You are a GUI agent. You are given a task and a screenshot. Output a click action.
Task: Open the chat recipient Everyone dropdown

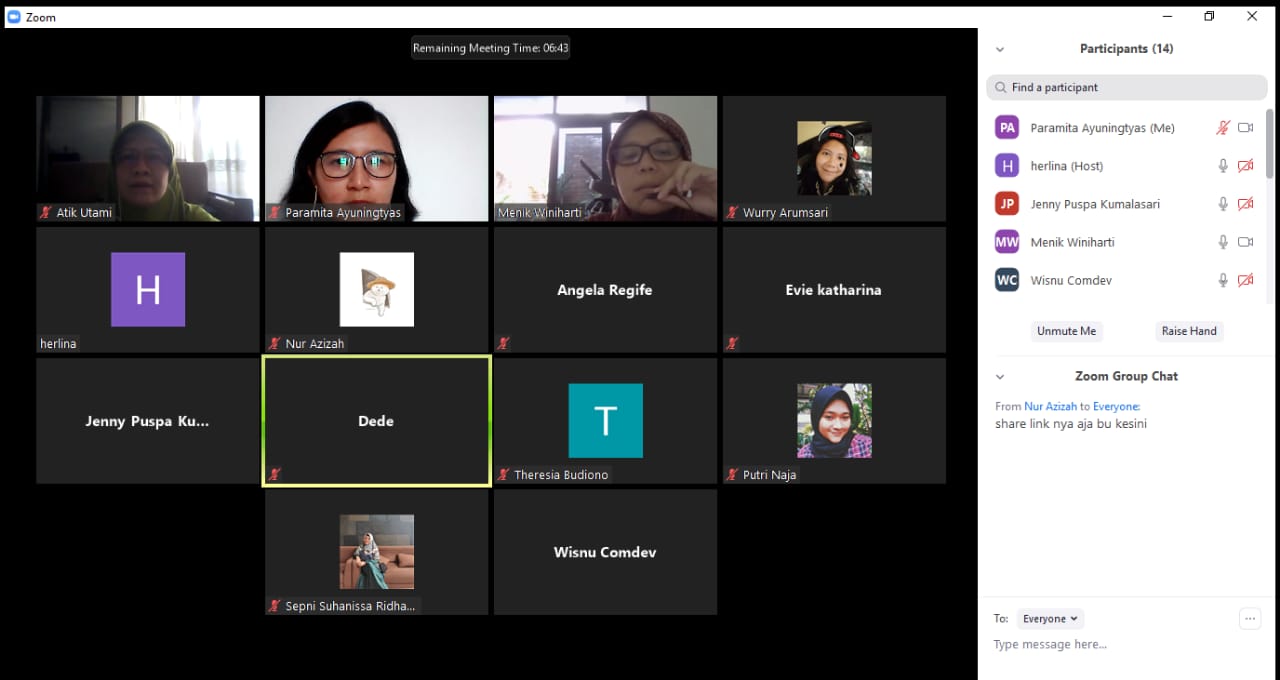click(x=1050, y=619)
